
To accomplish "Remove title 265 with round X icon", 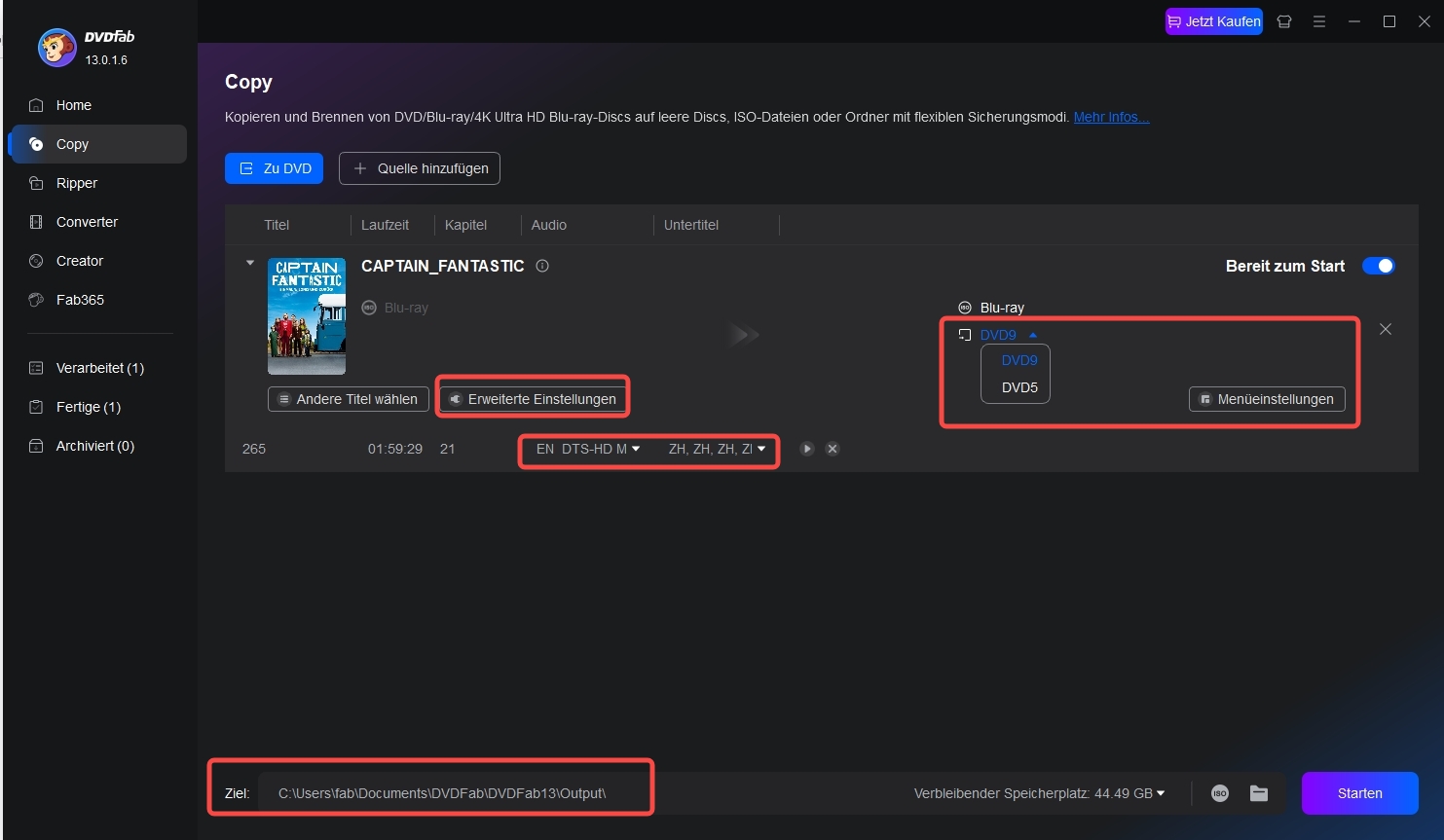I will click(x=833, y=449).
